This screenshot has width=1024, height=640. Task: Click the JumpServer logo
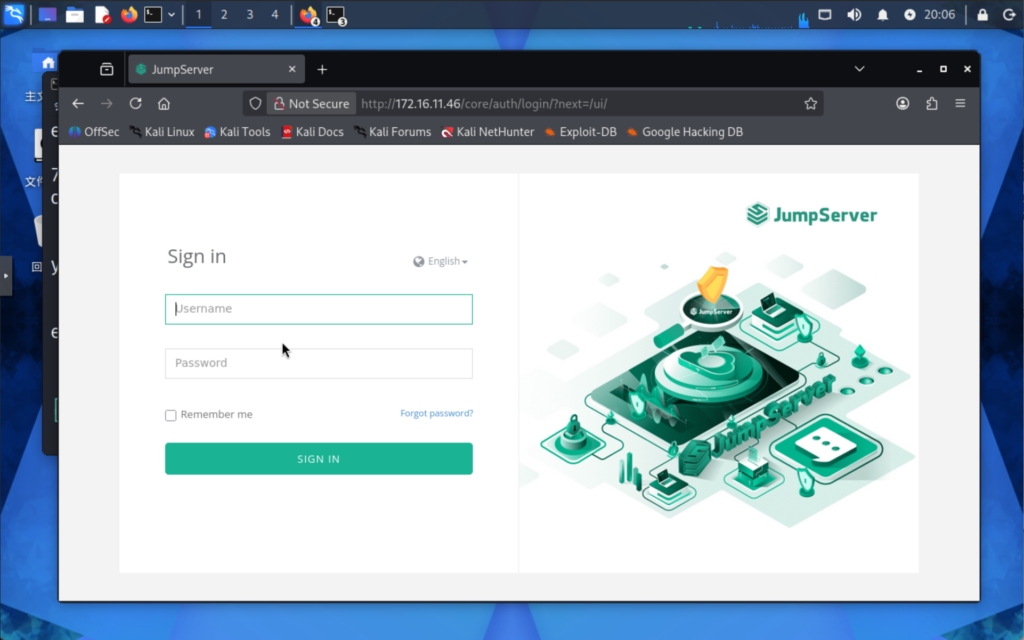811,215
